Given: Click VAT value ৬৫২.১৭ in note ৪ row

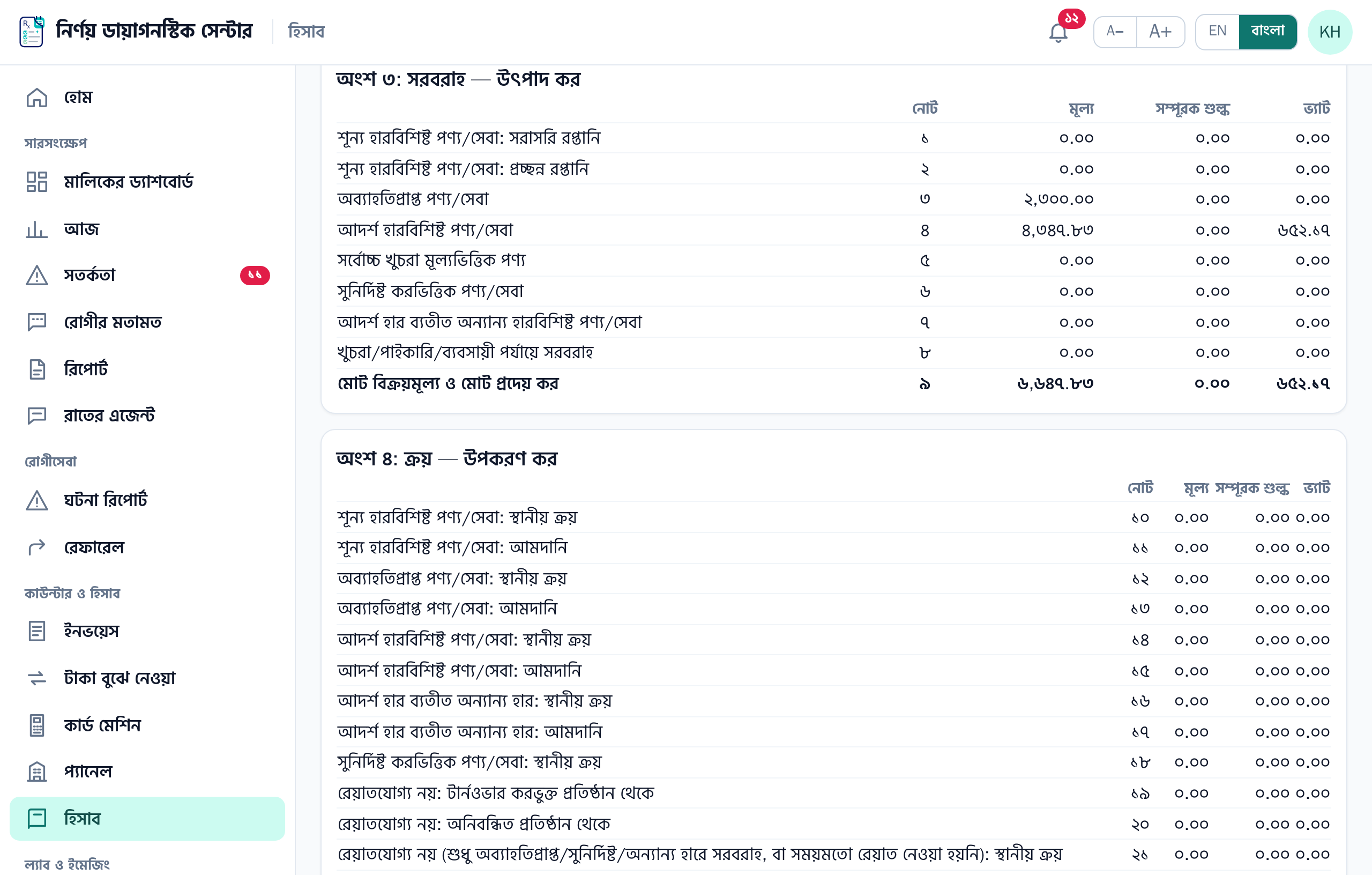Looking at the screenshot, I should tap(1303, 231).
